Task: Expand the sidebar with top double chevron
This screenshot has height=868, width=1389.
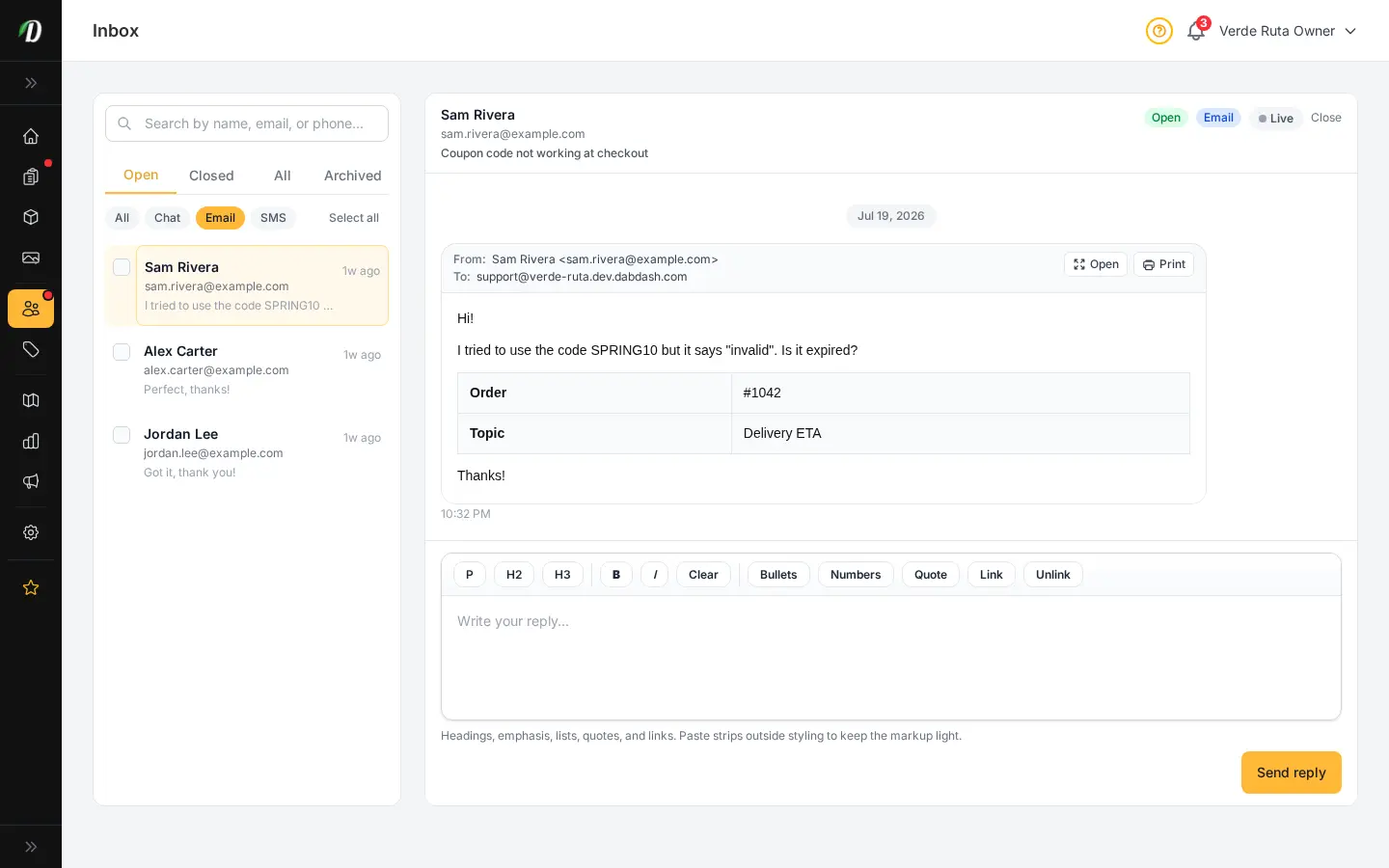Action: pos(31,83)
